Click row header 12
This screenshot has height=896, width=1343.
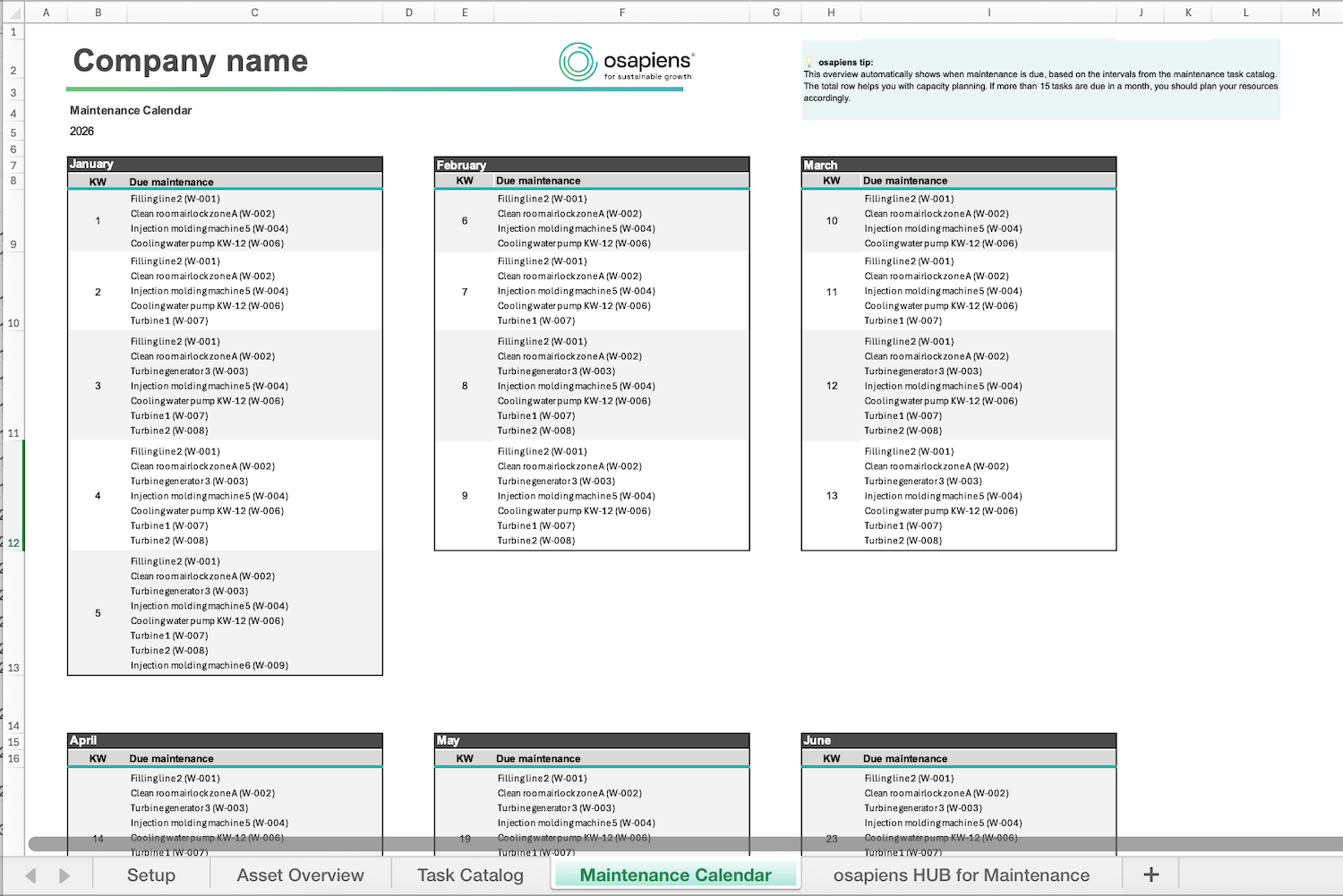pos(13,542)
